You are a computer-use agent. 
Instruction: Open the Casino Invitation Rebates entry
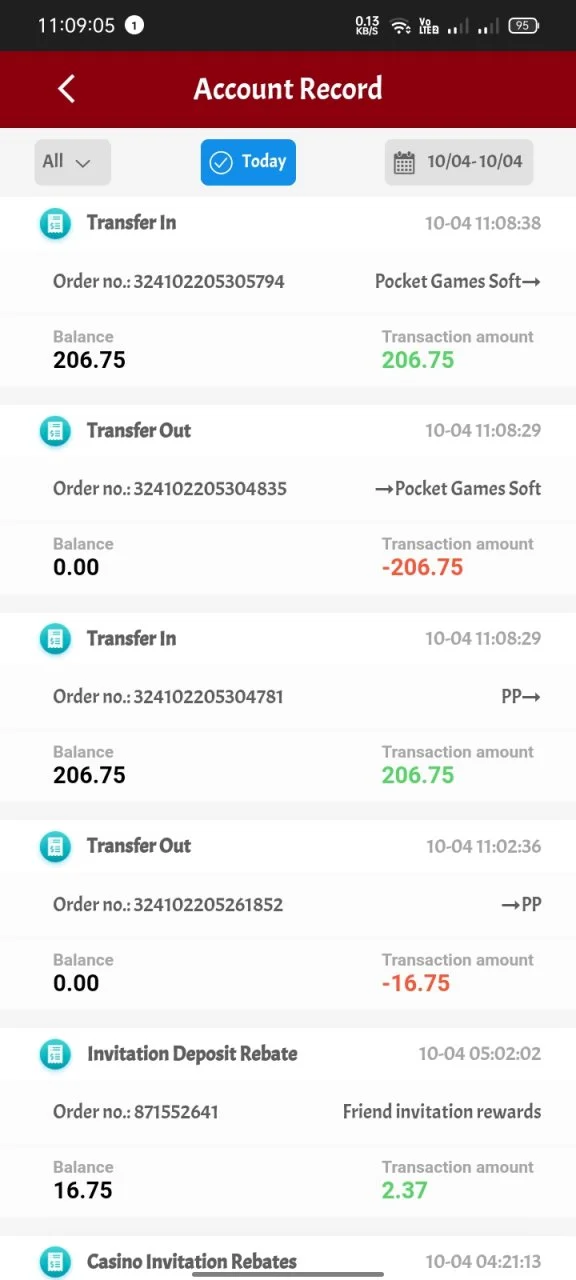pyautogui.click(x=192, y=1262)
